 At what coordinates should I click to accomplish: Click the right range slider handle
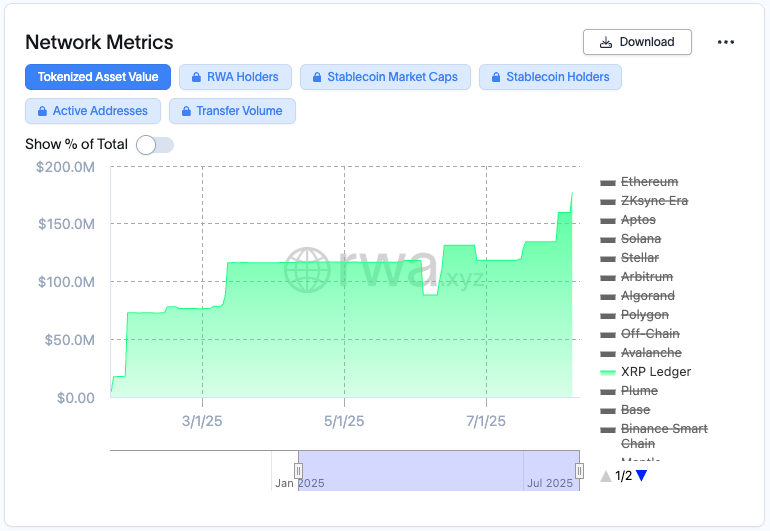[579, 471]
